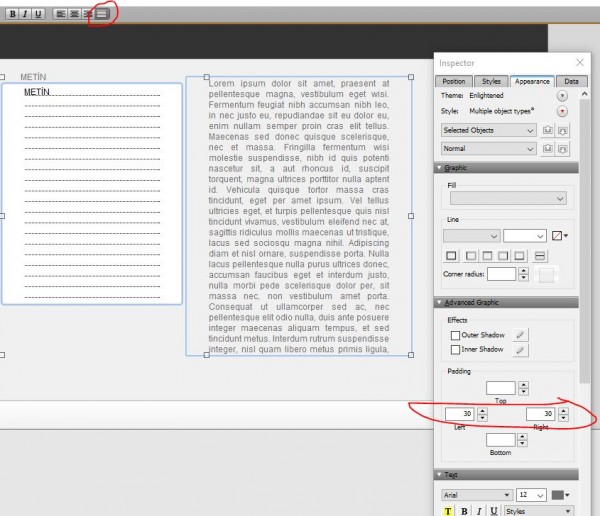This screenshot has width=600, height=516.
Task: Apply justify alignment in the top toolbar
Action: click(102, 14)
